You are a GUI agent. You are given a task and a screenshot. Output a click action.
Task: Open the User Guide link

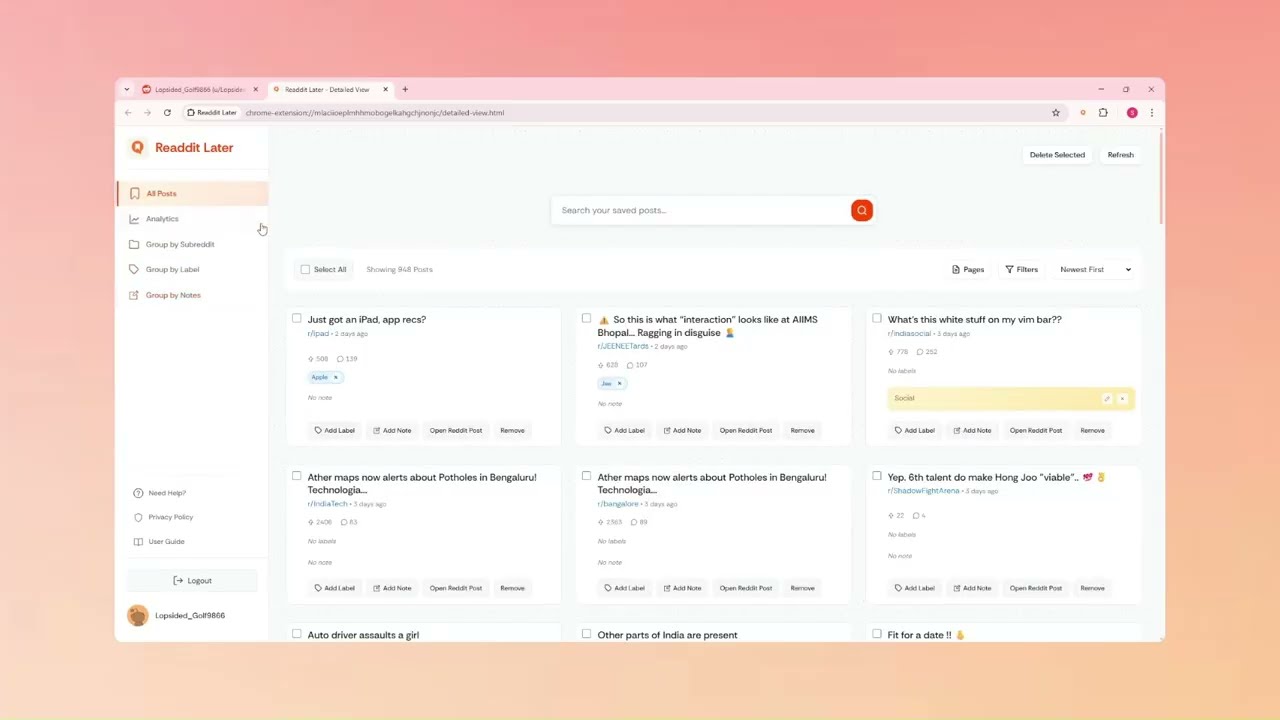[x=159, y=541]
